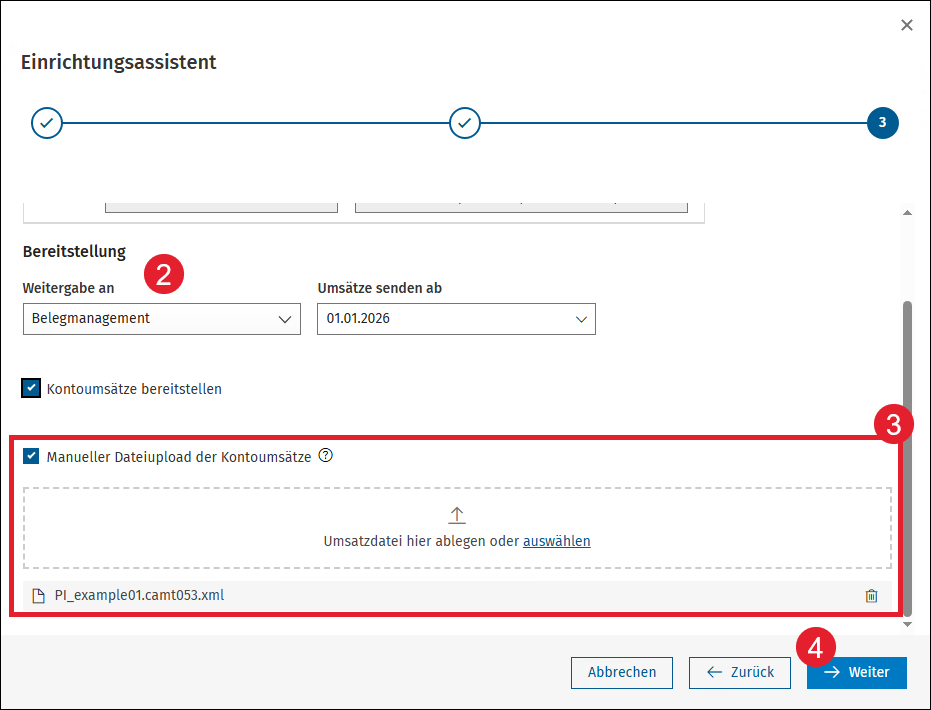Screen dimensions: 931x710
Task: Click the file icon beside PI_example01.camt053.xml
Action: pyautogui.click(x=39, y=595)
